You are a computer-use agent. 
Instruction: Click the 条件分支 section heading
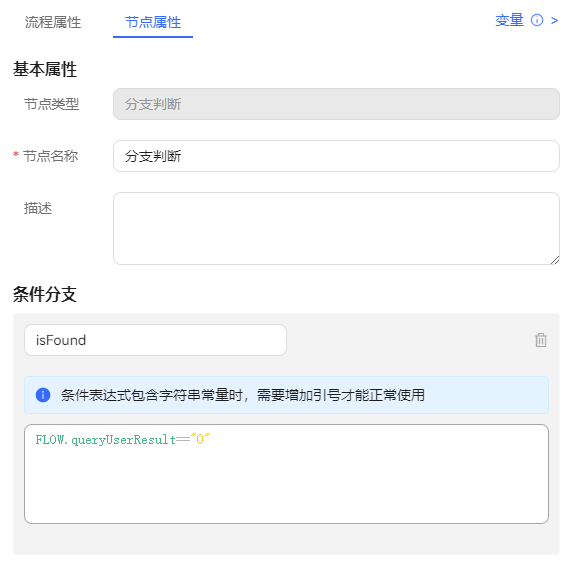pos(45,294)
